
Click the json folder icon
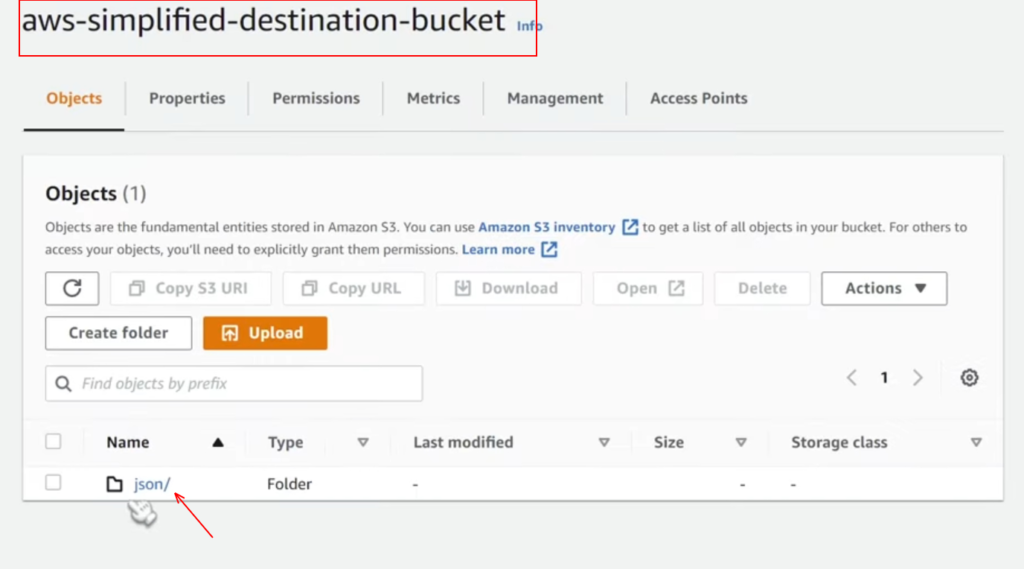(114, 484)
